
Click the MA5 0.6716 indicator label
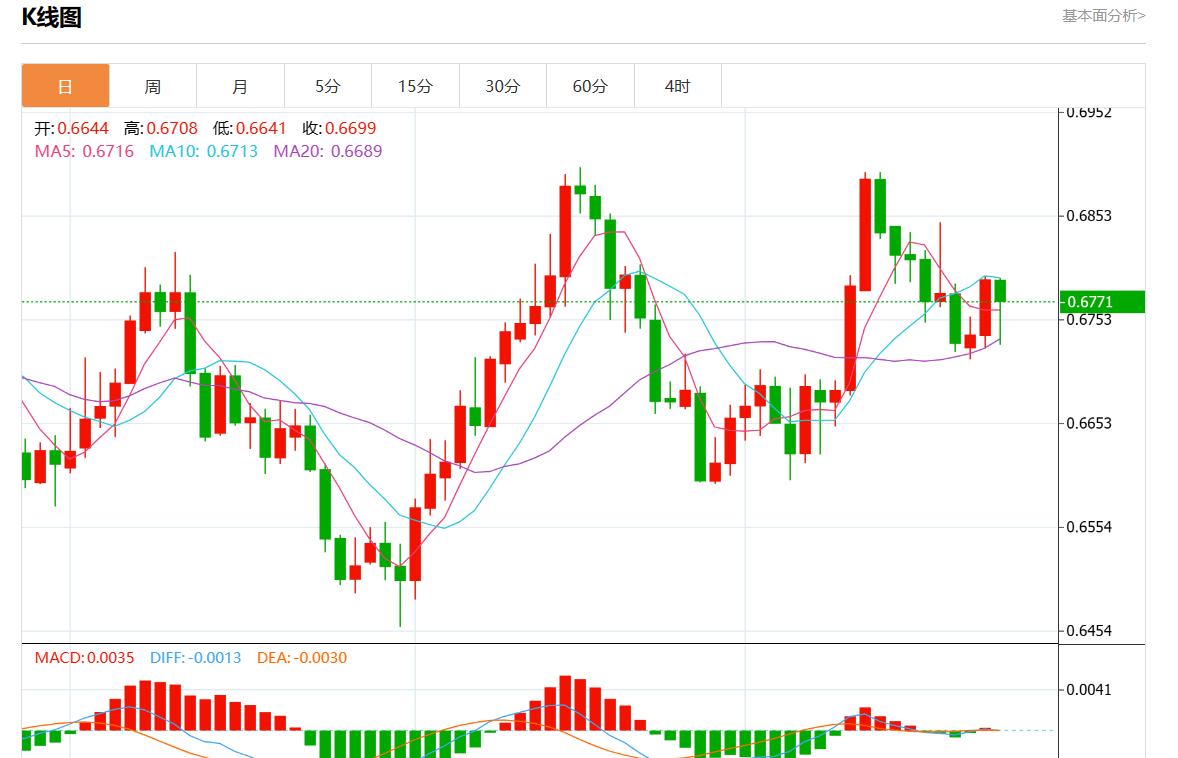coord(84,151)
